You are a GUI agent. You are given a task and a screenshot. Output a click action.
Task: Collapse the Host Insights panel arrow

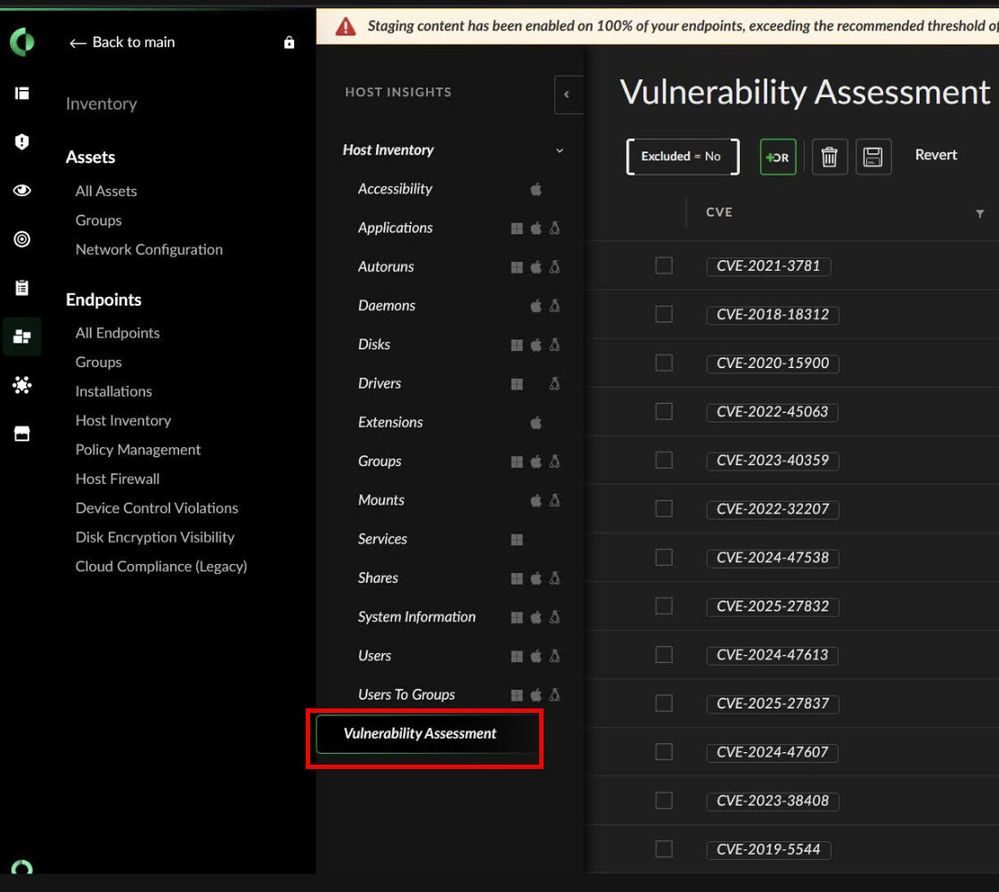568,94
